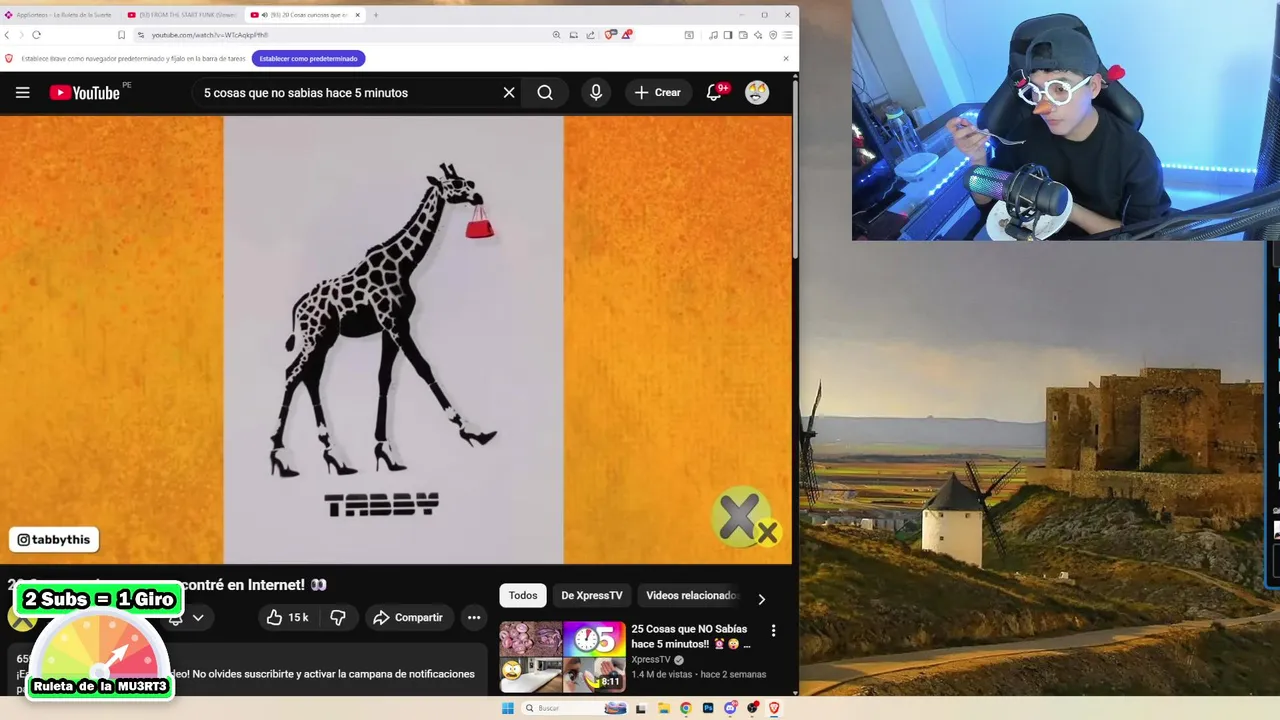
Task: Dislike the video with the thumbs-down button
Action: 338,617
